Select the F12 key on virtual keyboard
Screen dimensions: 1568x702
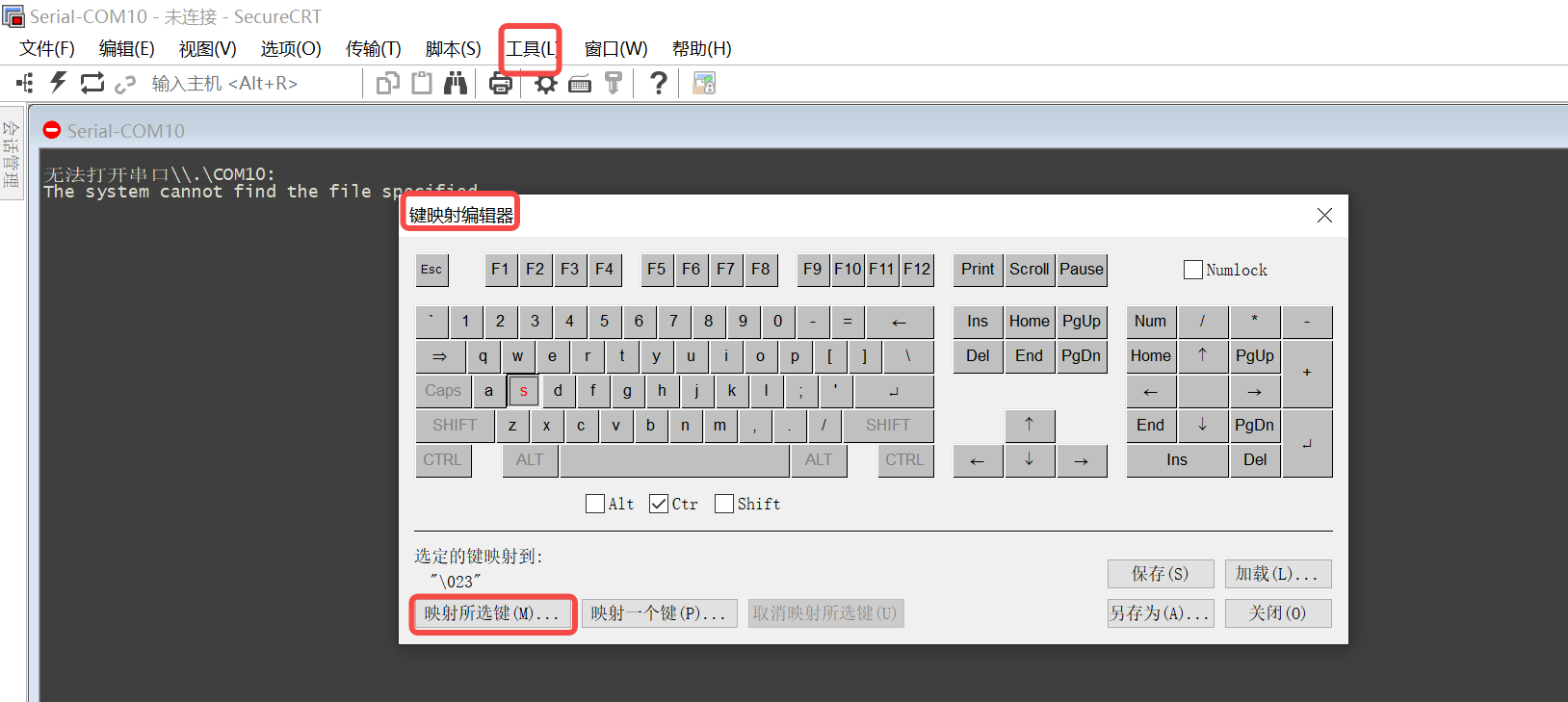click(x=917, y=270)
